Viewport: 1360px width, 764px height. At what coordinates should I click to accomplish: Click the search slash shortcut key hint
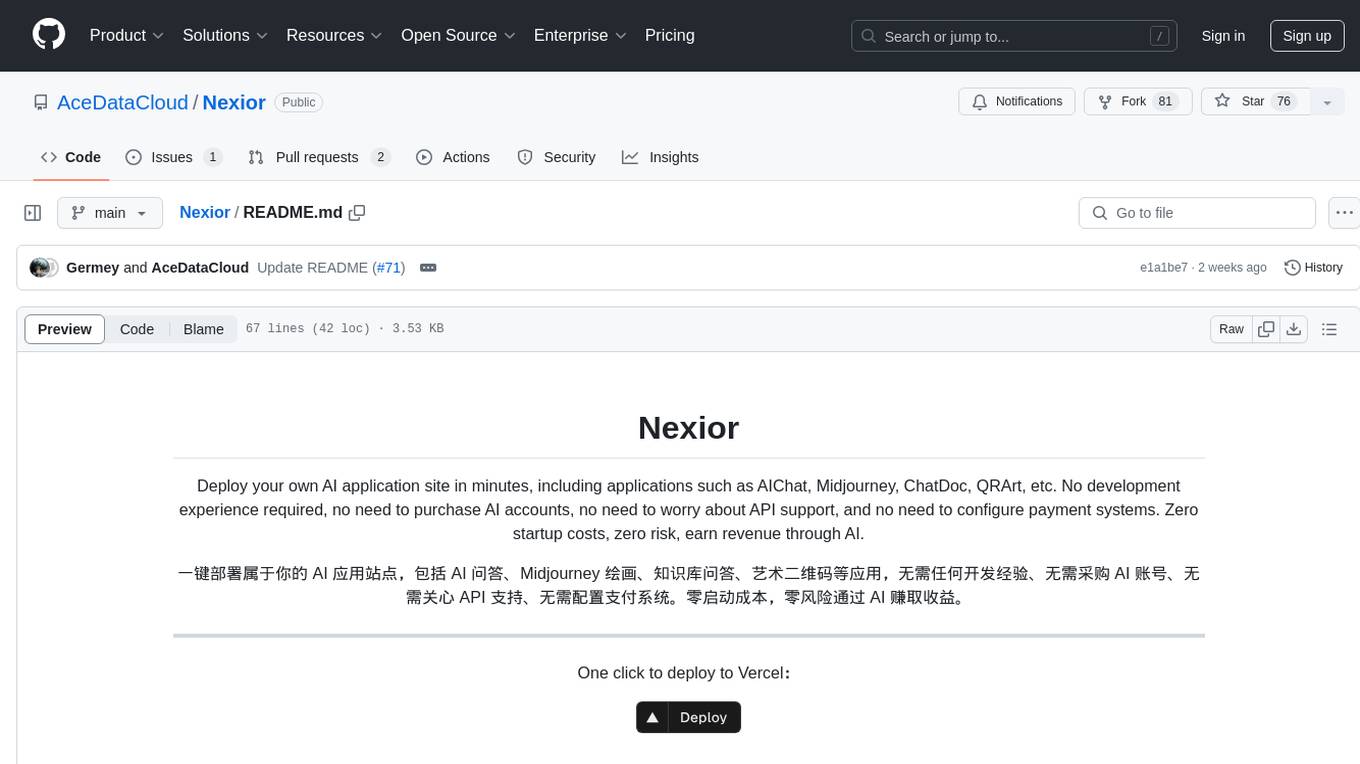click(x=1160, y=36)
